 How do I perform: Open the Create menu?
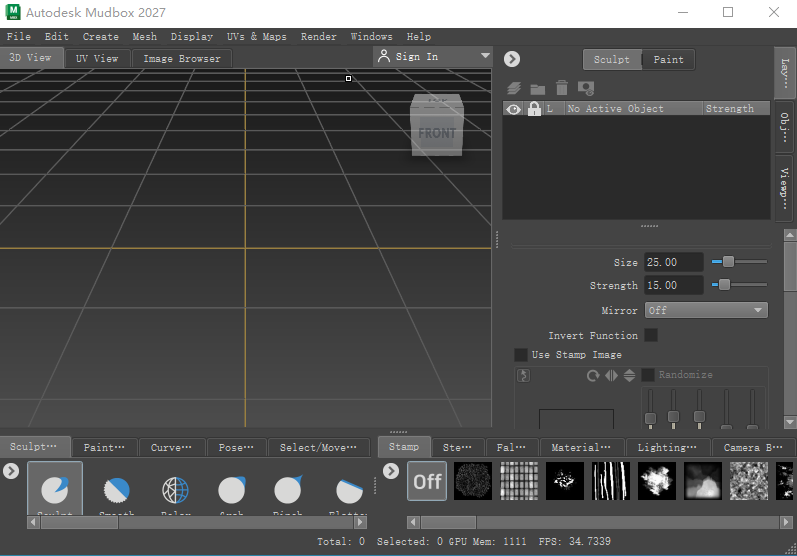coord(101,37)
